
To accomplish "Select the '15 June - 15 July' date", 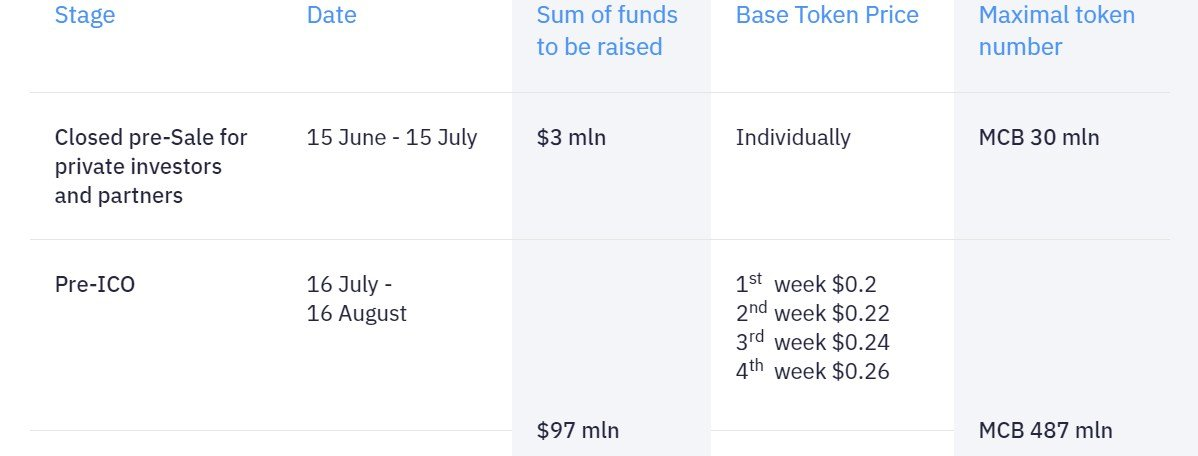I will (392, 137).
